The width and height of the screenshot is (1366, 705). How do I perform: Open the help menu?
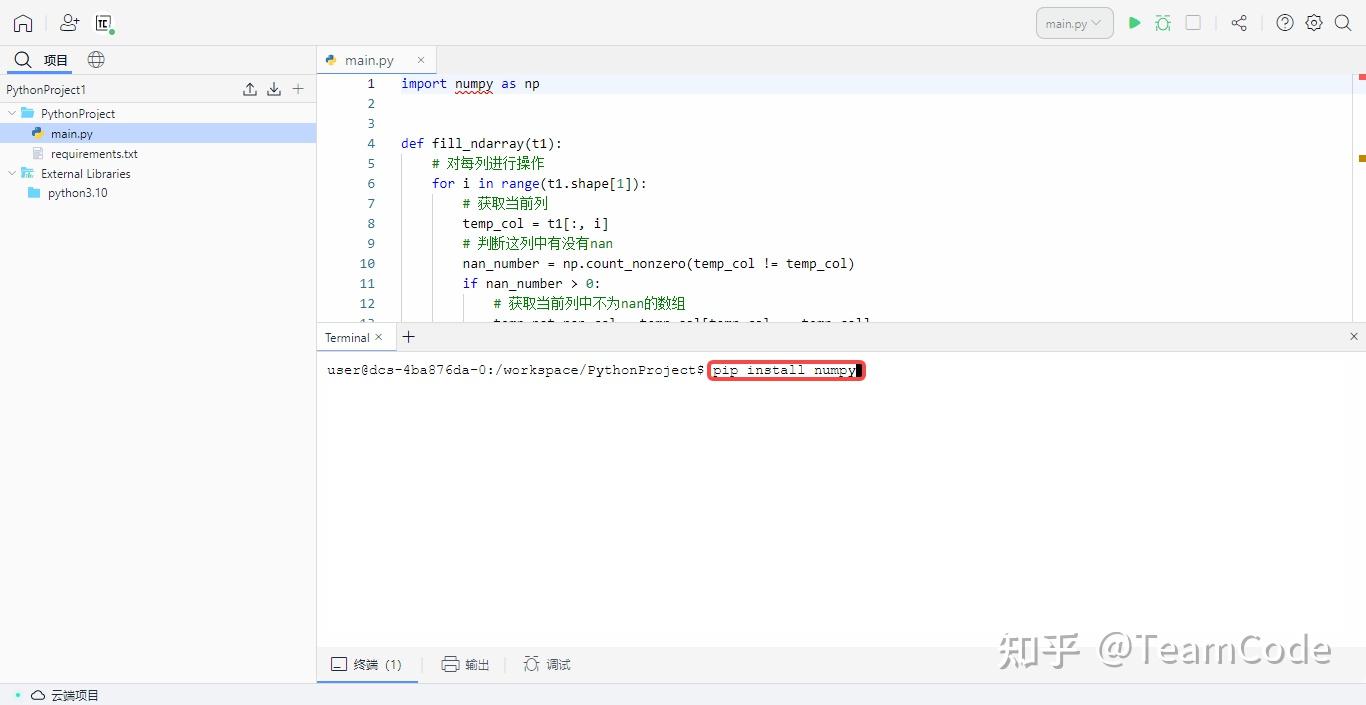coord(1284,22)
